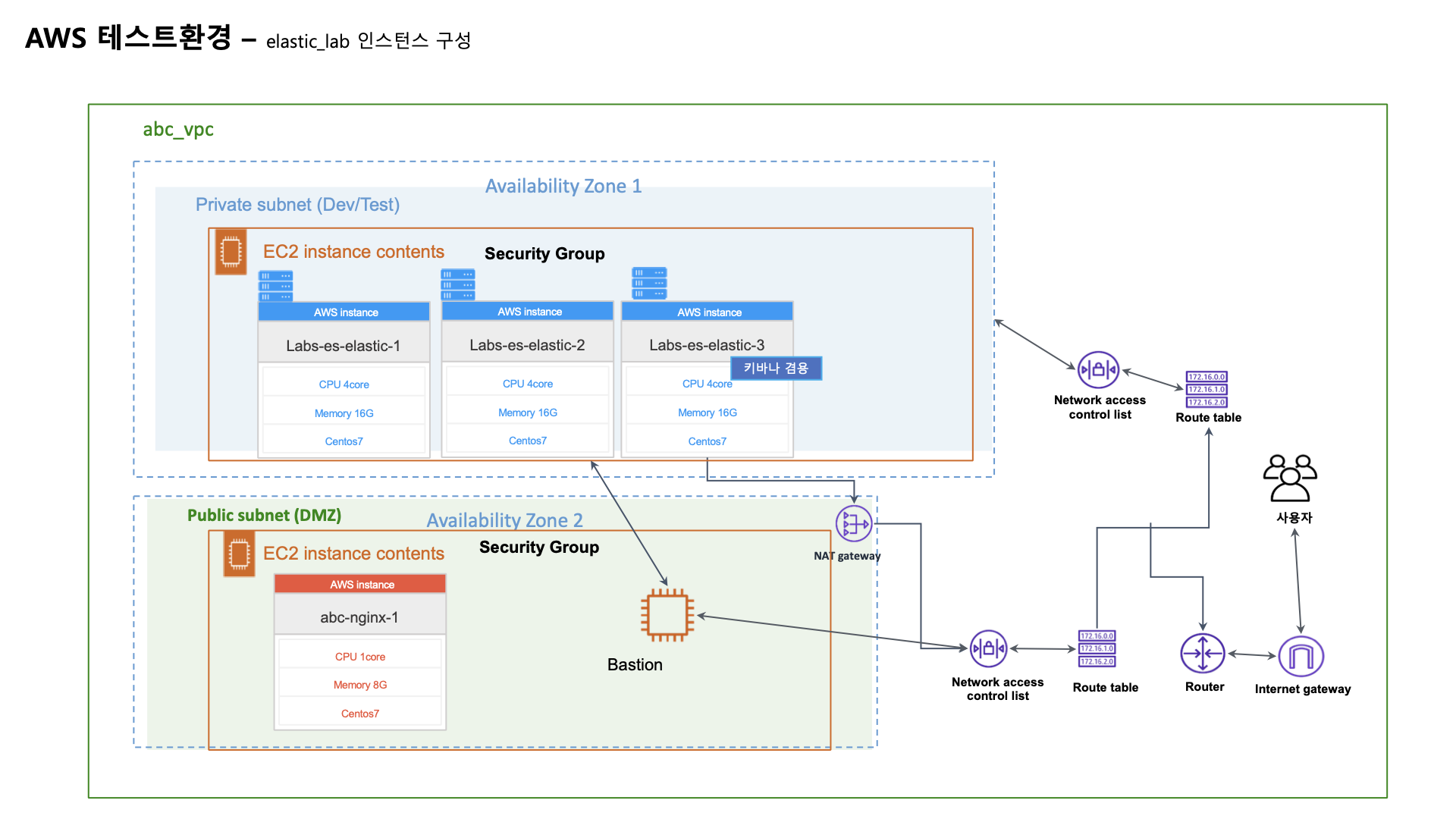
Task: Click the 키바나 겸용 blue label
Action: (x=776, y=369)
